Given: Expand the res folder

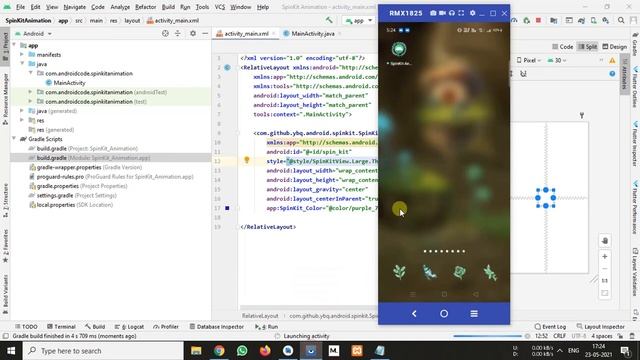Looking at the screenshot, I should (x=22, y=120).
